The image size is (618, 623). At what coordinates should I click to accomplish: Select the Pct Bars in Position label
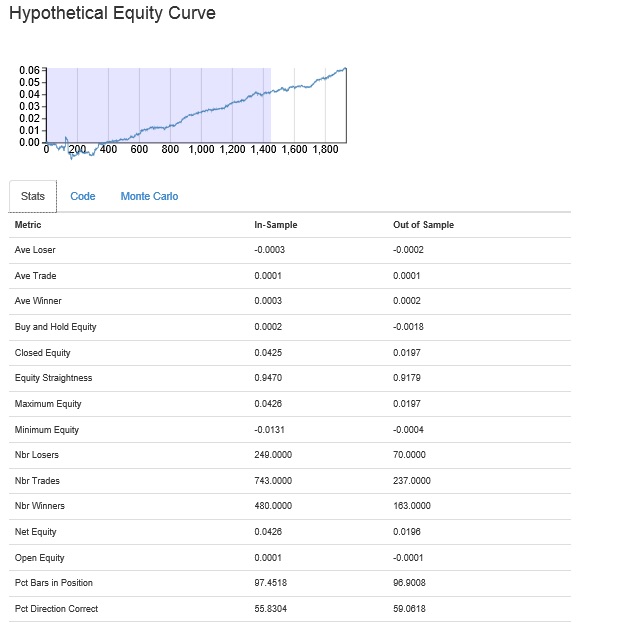point(54,583)
